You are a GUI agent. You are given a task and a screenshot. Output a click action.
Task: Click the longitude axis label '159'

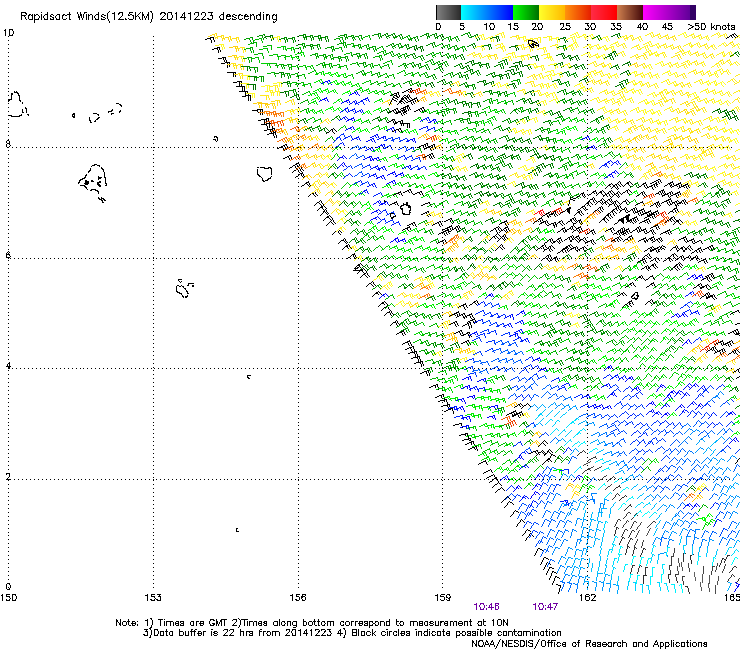[x=442, y=598]
